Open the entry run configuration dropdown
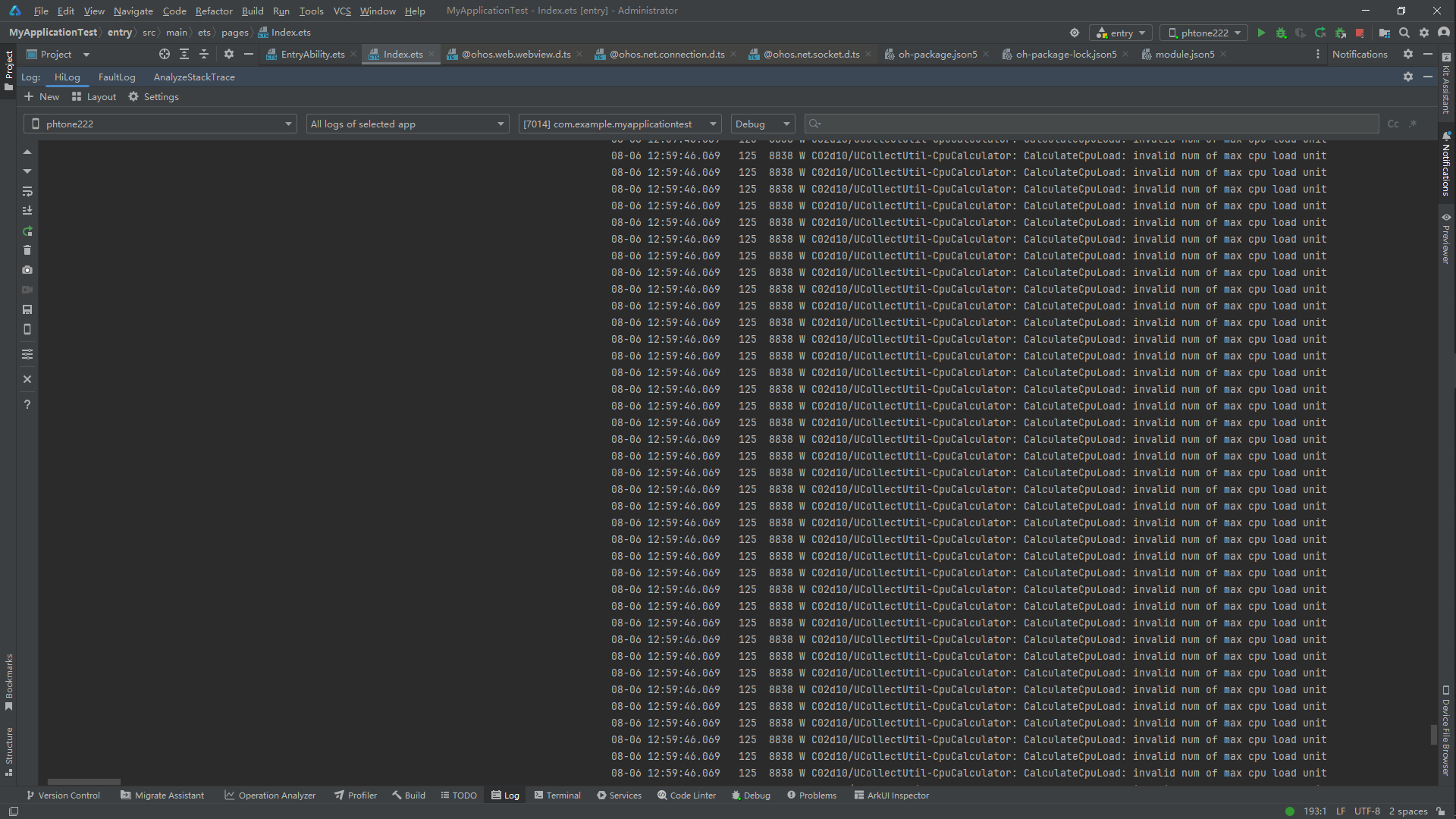 pyautogui.click(x=1121, y=33)
